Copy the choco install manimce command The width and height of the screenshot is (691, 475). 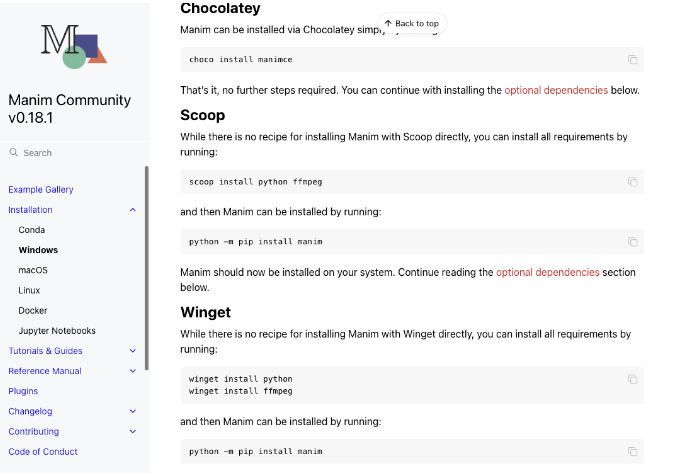click(632, 59)
